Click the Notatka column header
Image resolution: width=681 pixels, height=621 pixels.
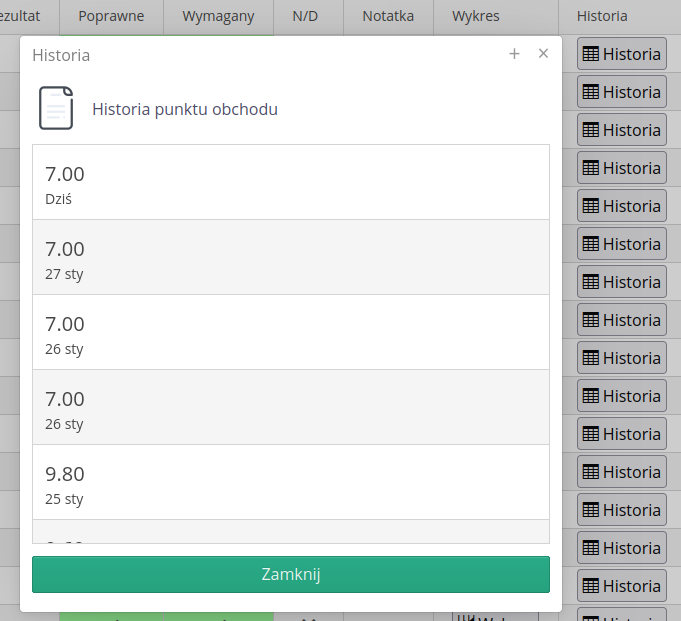point(388,16)
